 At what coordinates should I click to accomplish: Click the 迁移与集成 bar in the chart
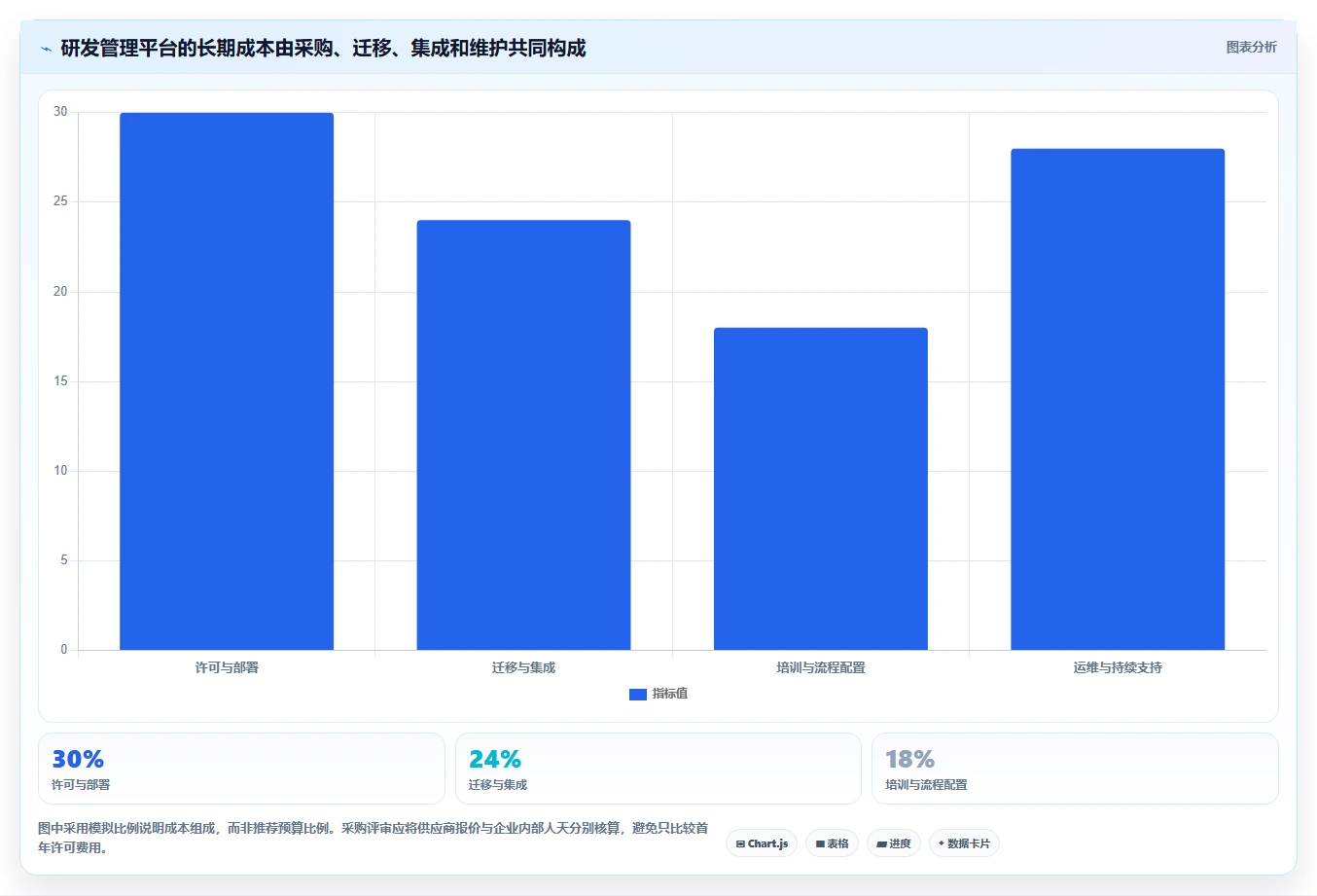coord(523,435)
